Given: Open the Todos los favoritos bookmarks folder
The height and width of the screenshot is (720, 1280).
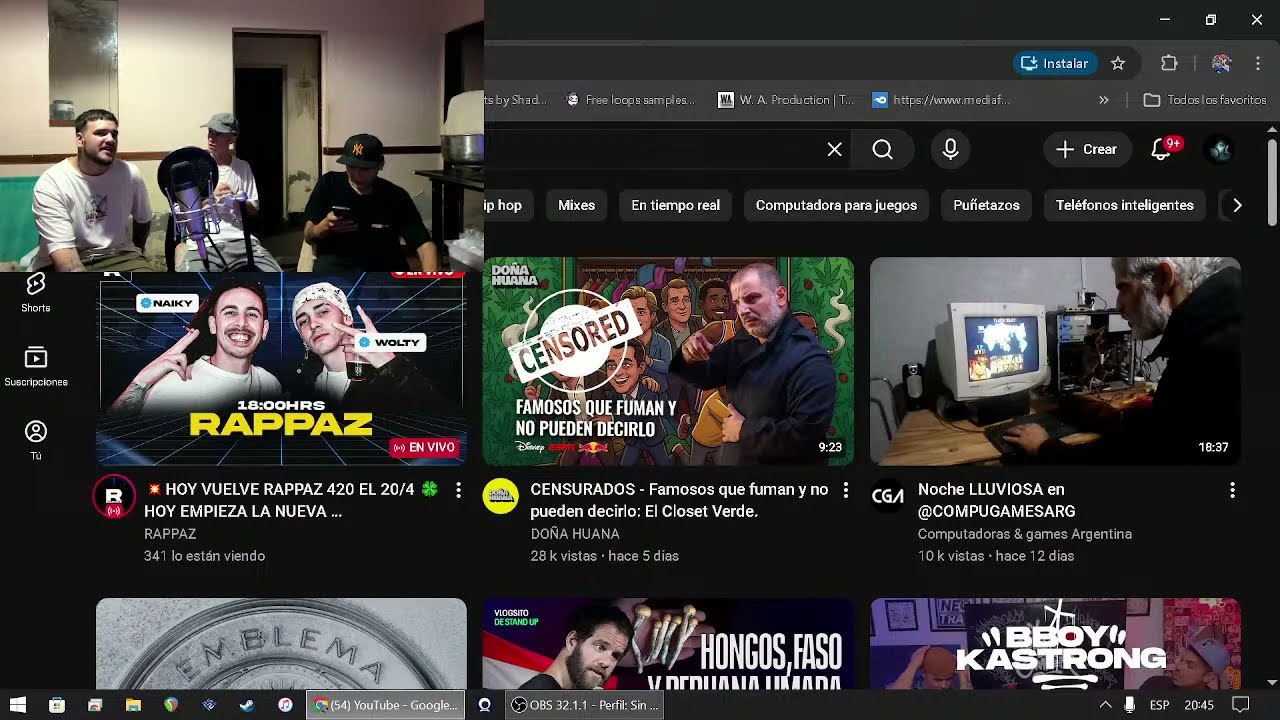Looking at the screenshot, I should pos(1205,100).
